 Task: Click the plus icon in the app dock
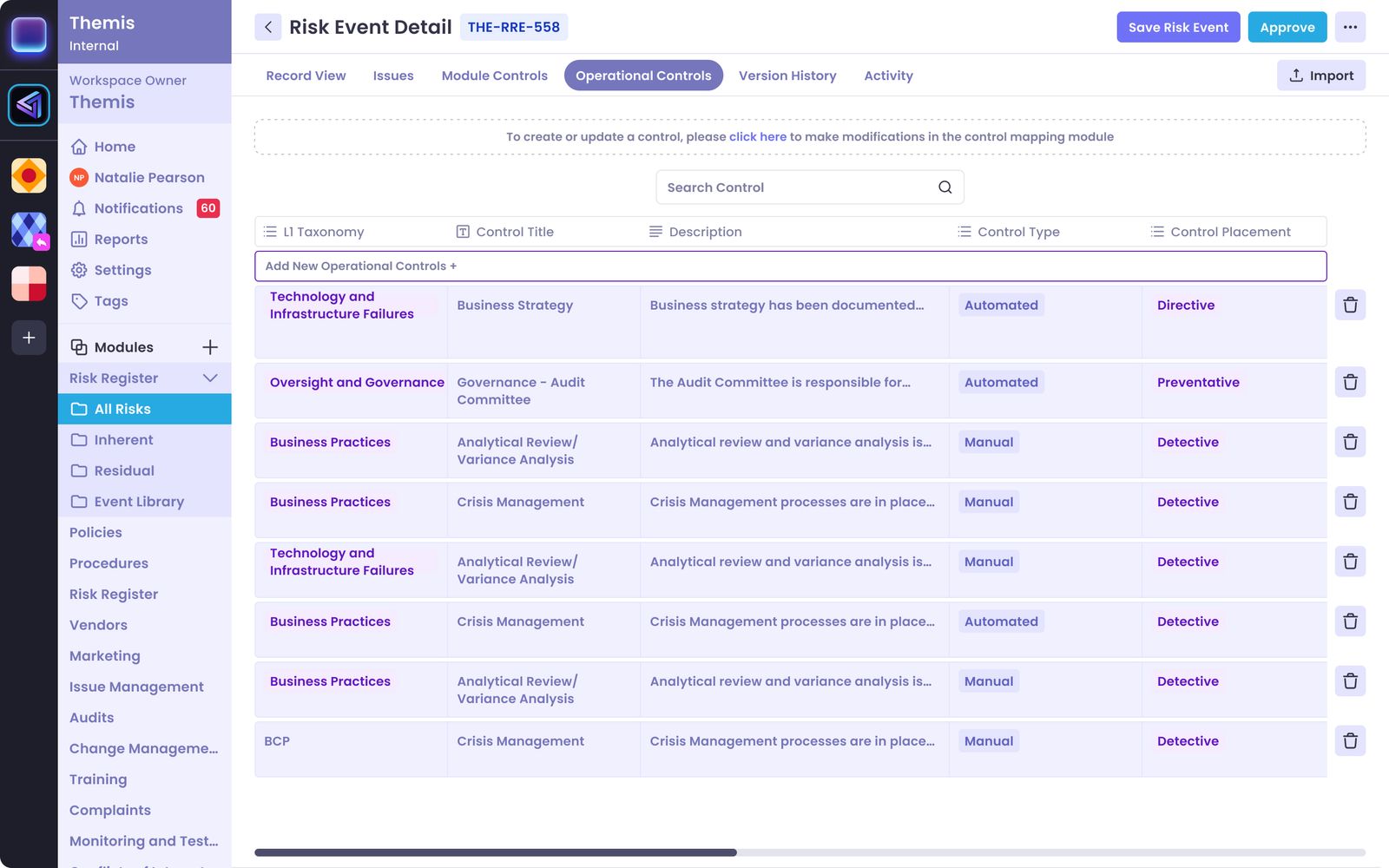click(x=29, y=338)
